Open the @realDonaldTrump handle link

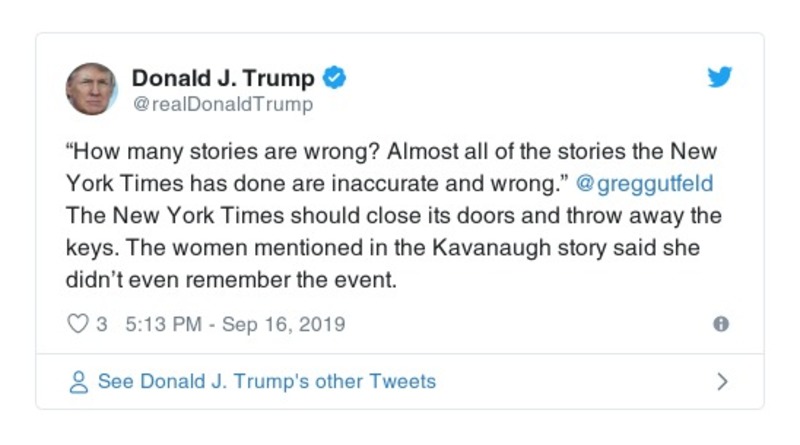(x=222, y=104)
